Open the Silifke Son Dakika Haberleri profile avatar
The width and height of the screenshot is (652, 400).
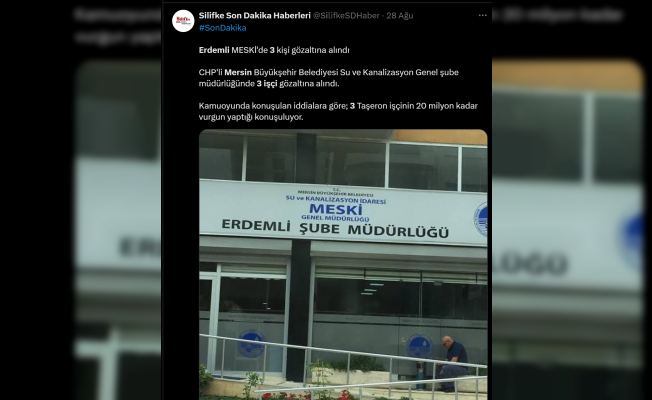click(183, 21)
